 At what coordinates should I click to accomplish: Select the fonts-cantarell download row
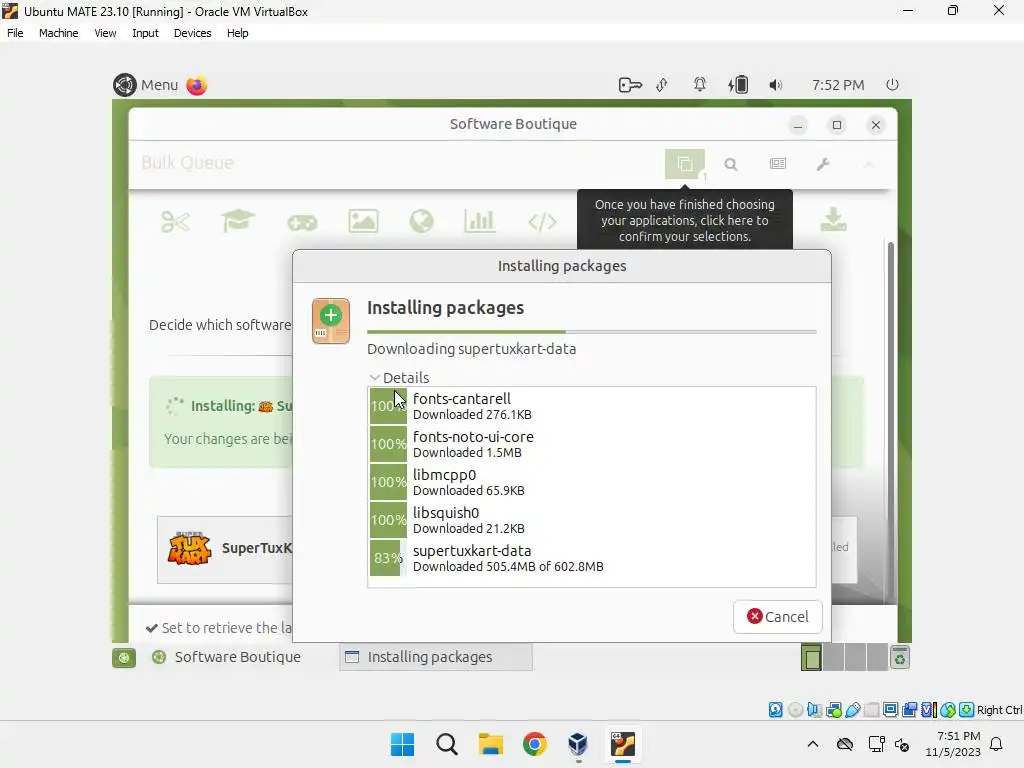[x=592, y=406]
